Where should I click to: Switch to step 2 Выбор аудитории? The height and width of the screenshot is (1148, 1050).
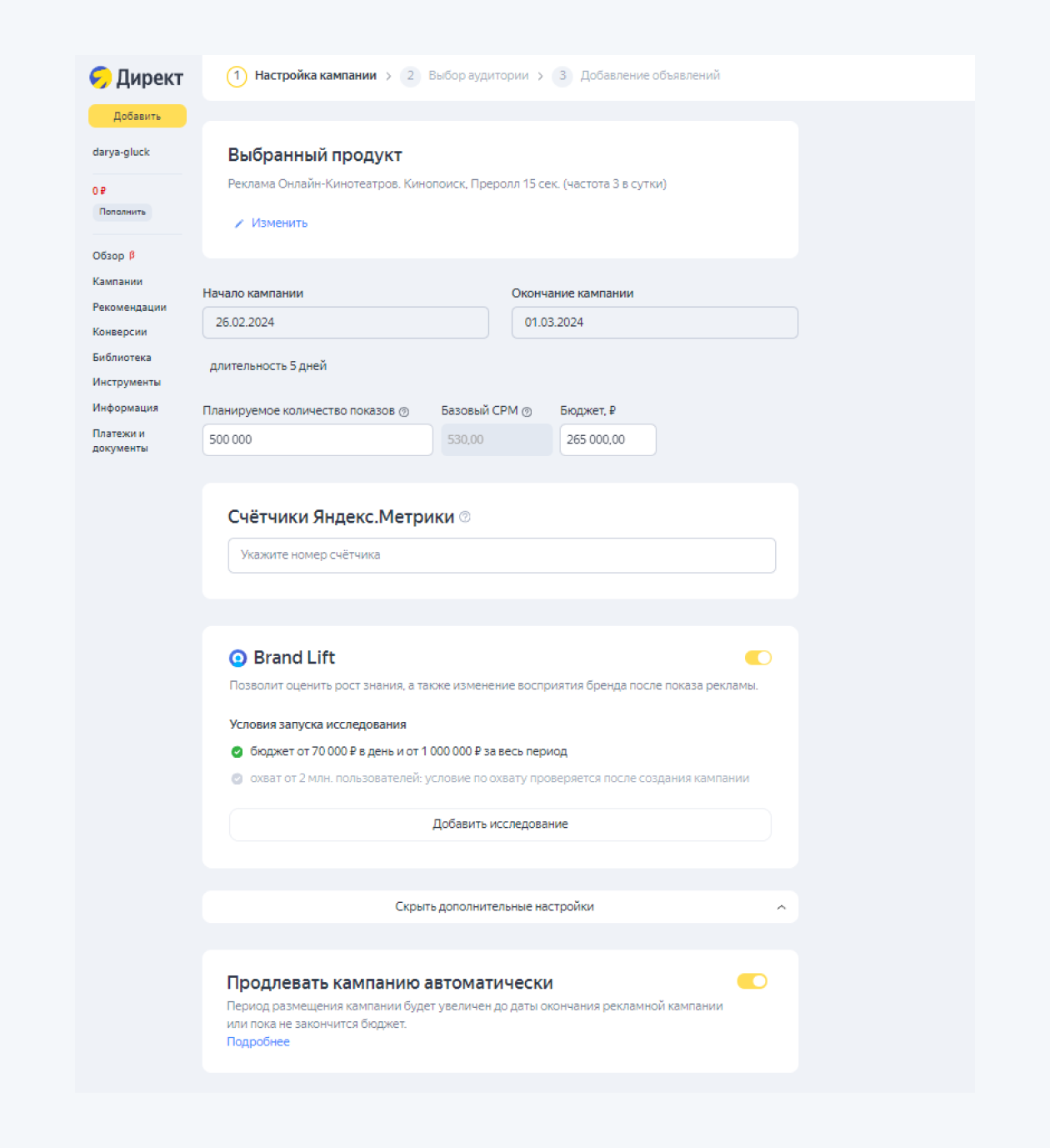coord(477,75)
